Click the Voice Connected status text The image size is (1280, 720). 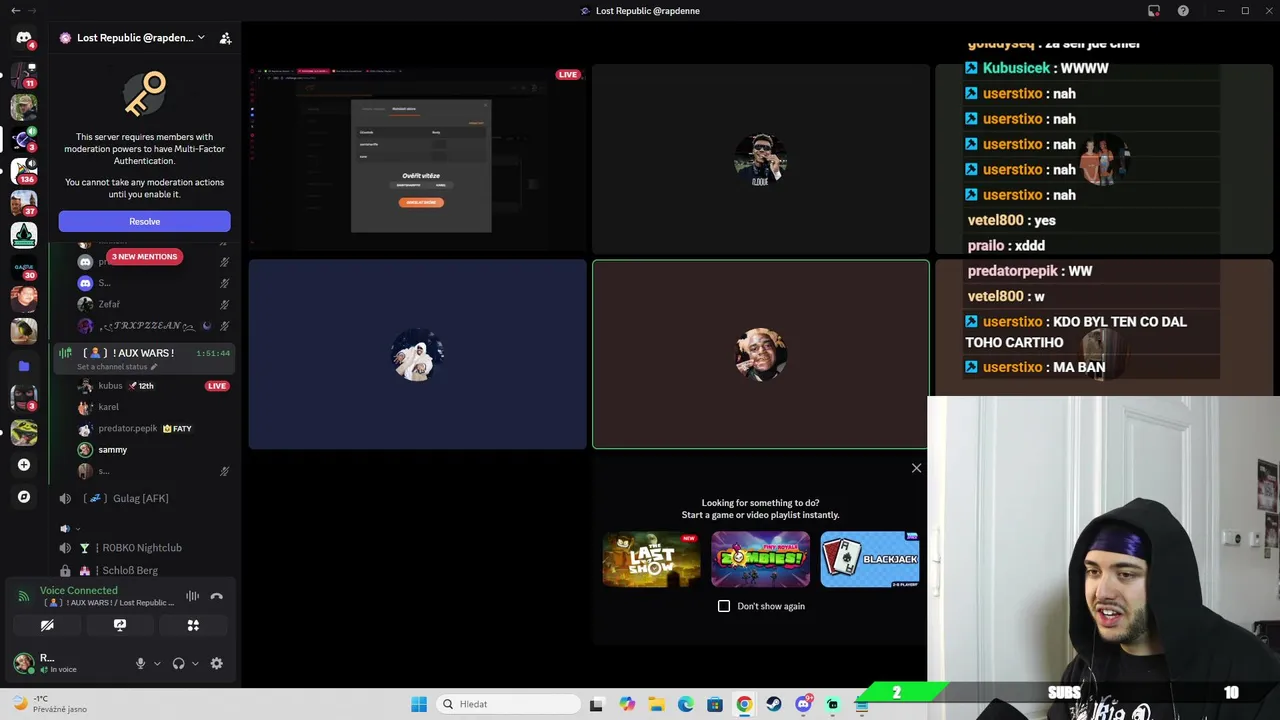tap(78, 590)
